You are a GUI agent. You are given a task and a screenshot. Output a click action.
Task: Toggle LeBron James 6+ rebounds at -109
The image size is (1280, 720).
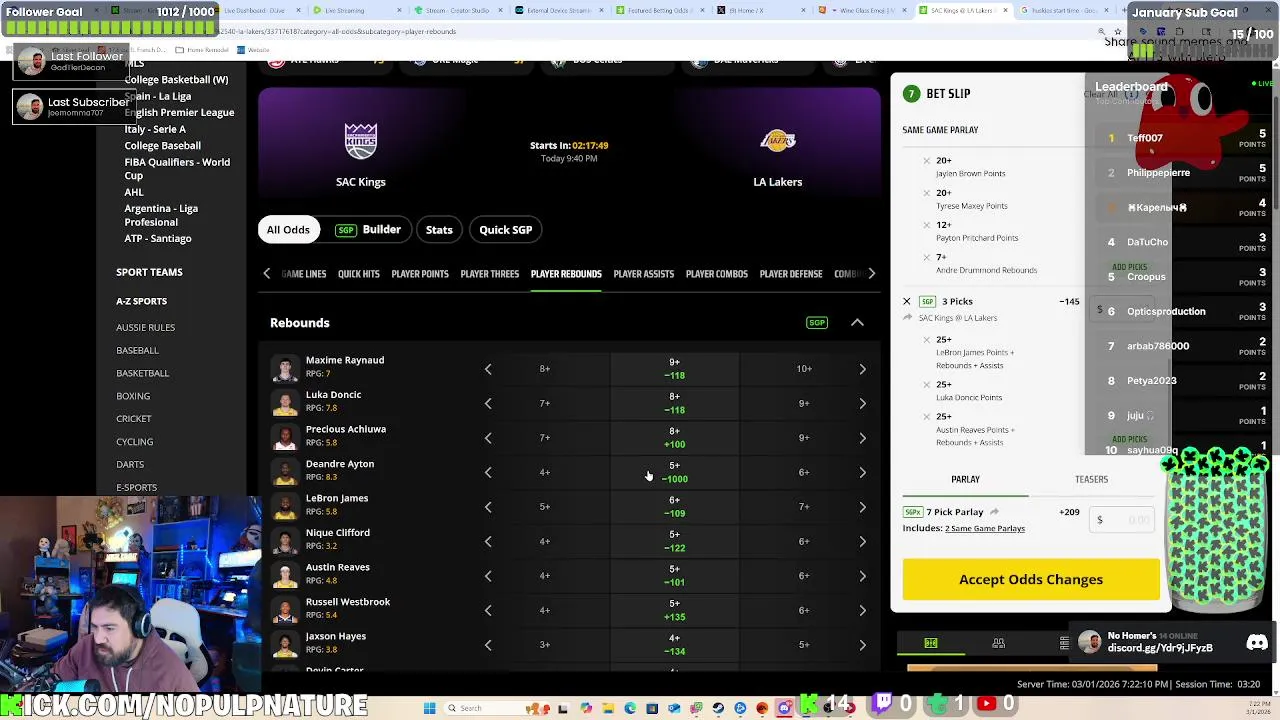pos(674,507)
